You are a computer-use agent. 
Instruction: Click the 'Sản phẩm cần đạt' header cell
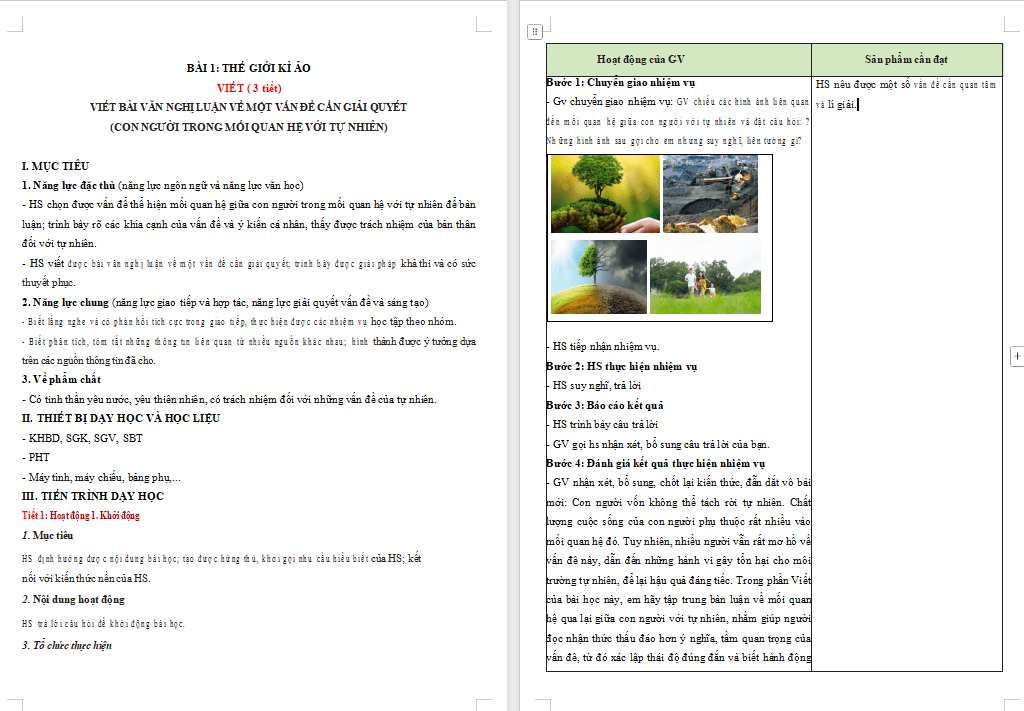(x=906, y=59)
